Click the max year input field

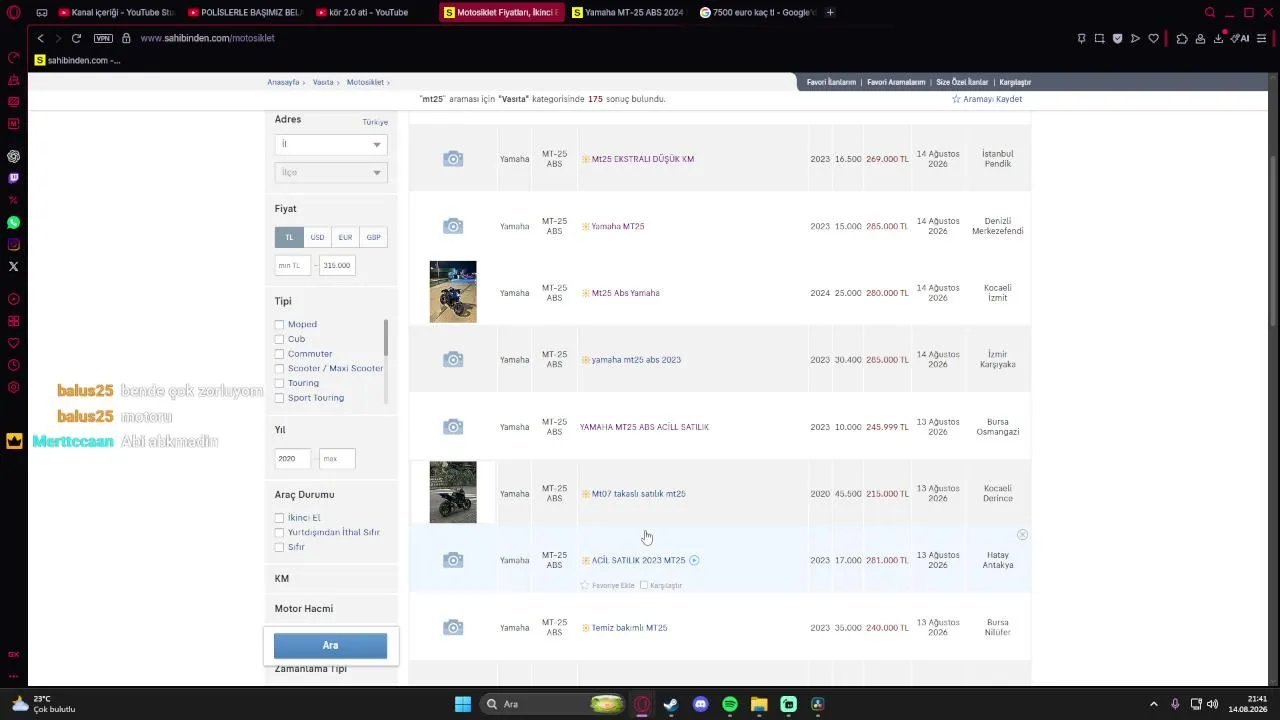(x=337, y=458)
